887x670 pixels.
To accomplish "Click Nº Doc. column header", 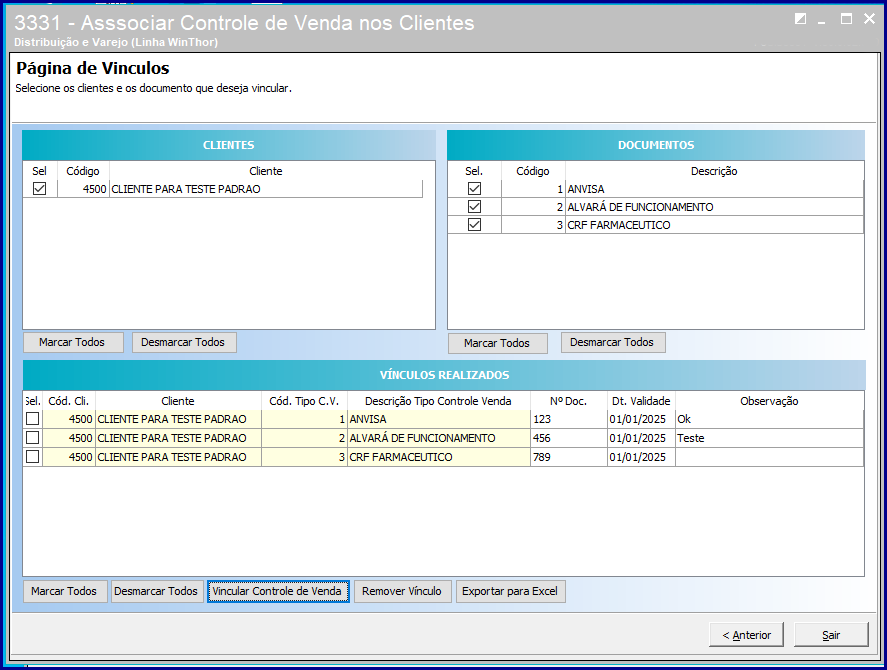I will (x=569, y=401).
